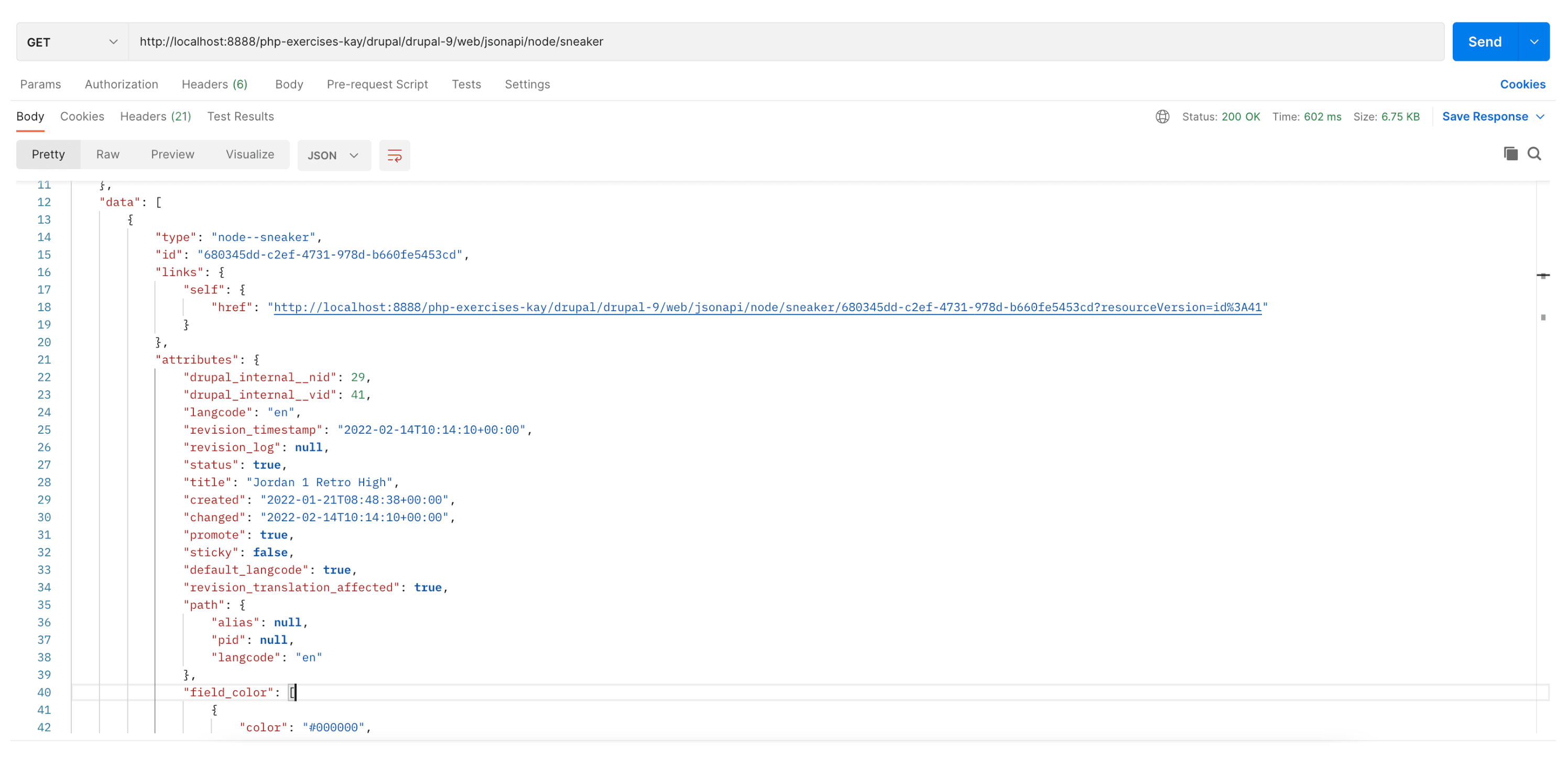Click the "revision_timestamp" key
Screen dimensions: 1568x769
(x=253, y=430)
